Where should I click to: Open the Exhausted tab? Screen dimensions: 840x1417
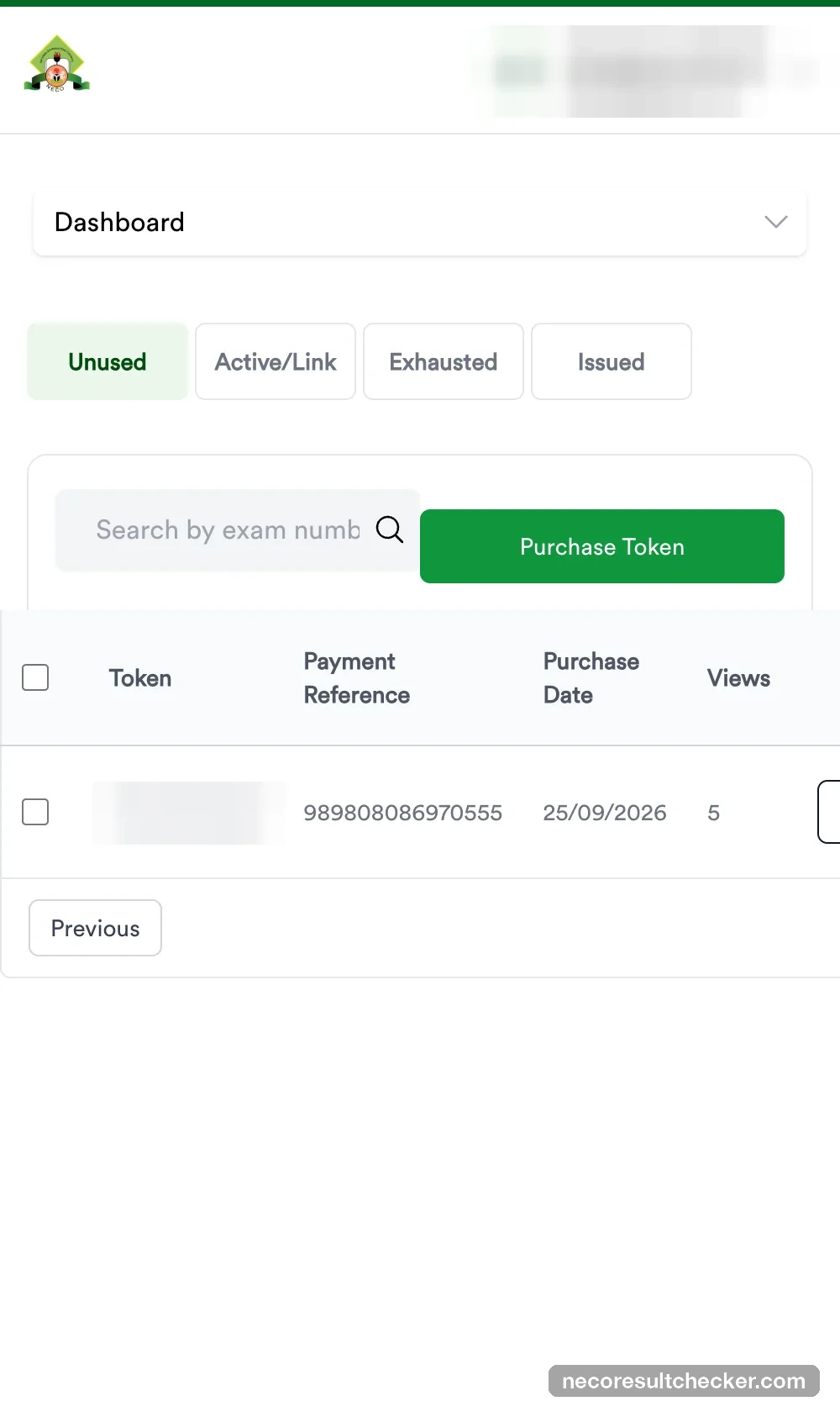tap(444, 361)
